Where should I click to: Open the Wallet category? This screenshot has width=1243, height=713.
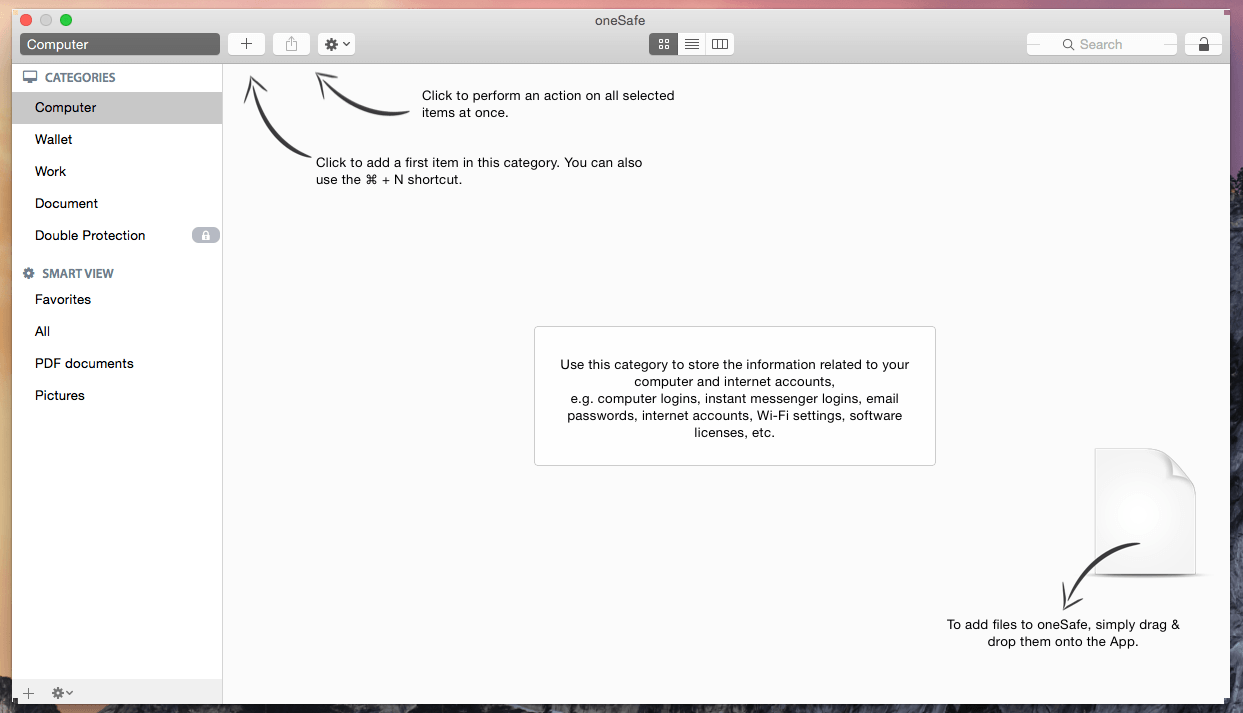(x=117, y=140)
